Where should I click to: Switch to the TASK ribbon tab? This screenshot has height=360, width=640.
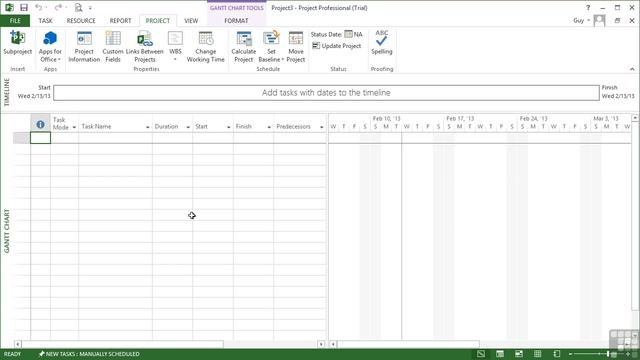click(45, 20)
